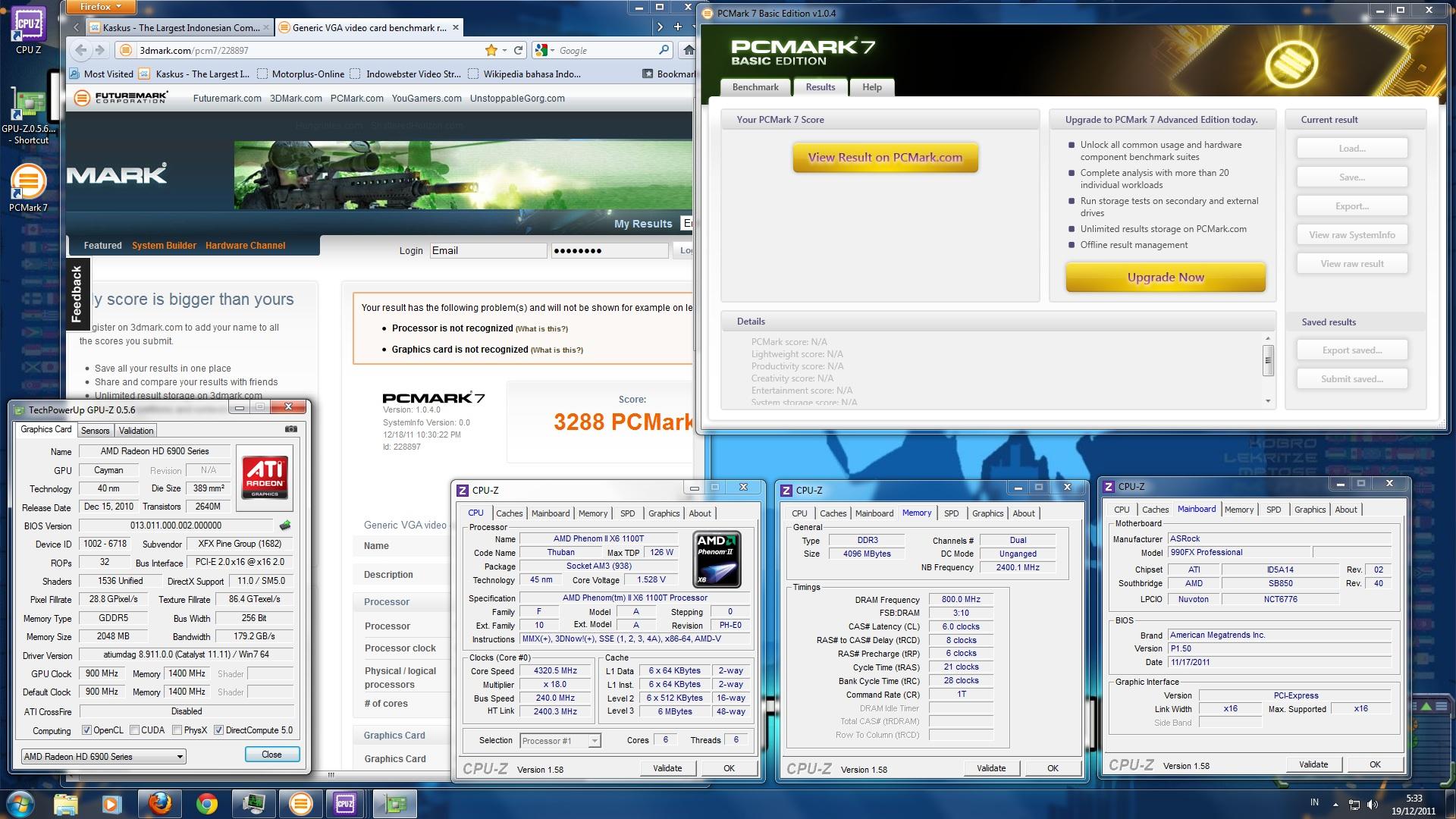Click scroll tabs right arrow in Firefox
Screen dimensions: 1456x819
660,27
